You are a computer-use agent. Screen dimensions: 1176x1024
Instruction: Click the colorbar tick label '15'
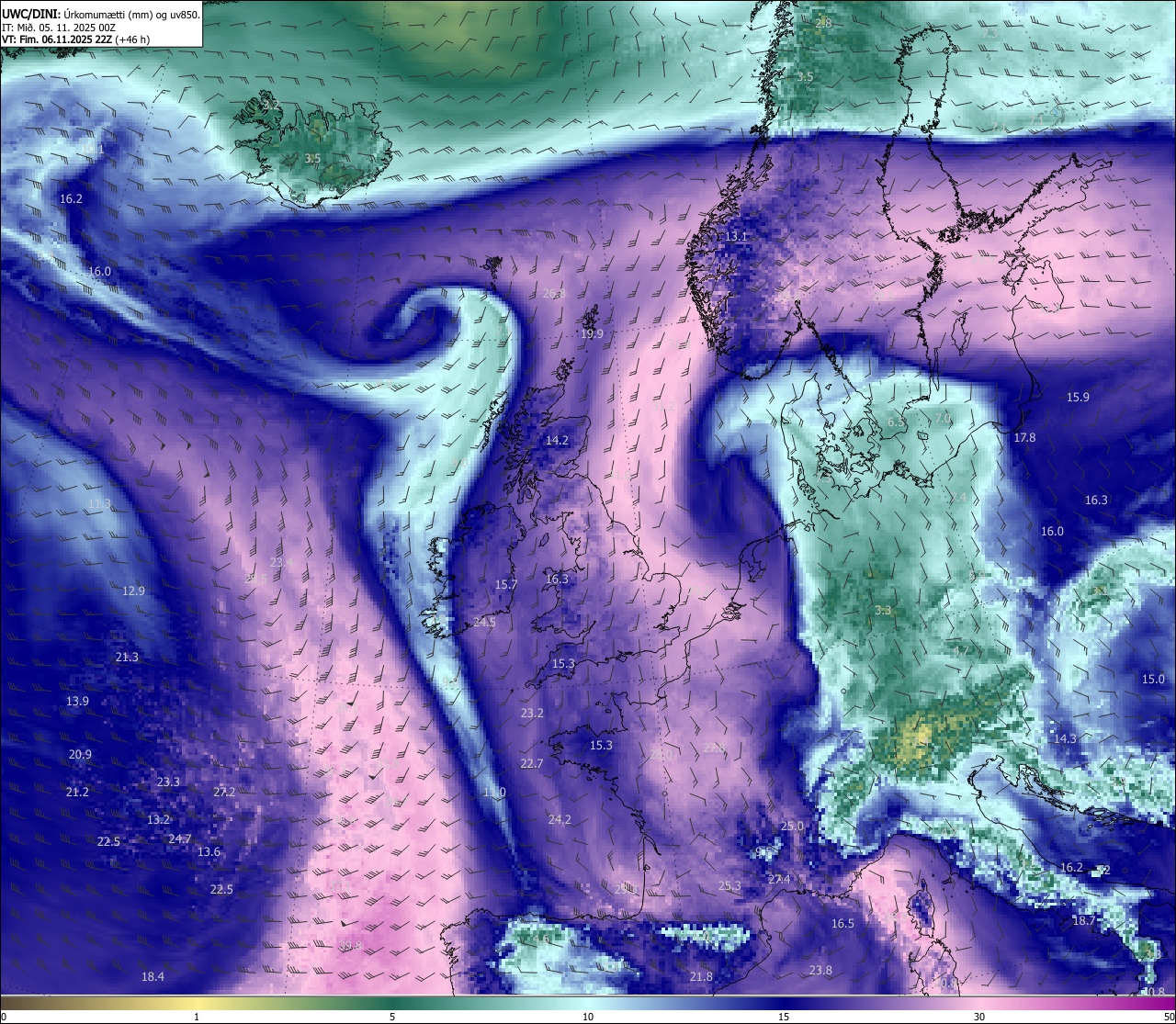point(784,1017)
